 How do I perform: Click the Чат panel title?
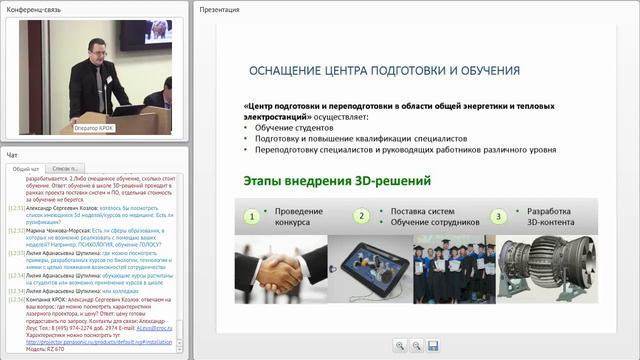pyautogui.click(x=12, y=155)
